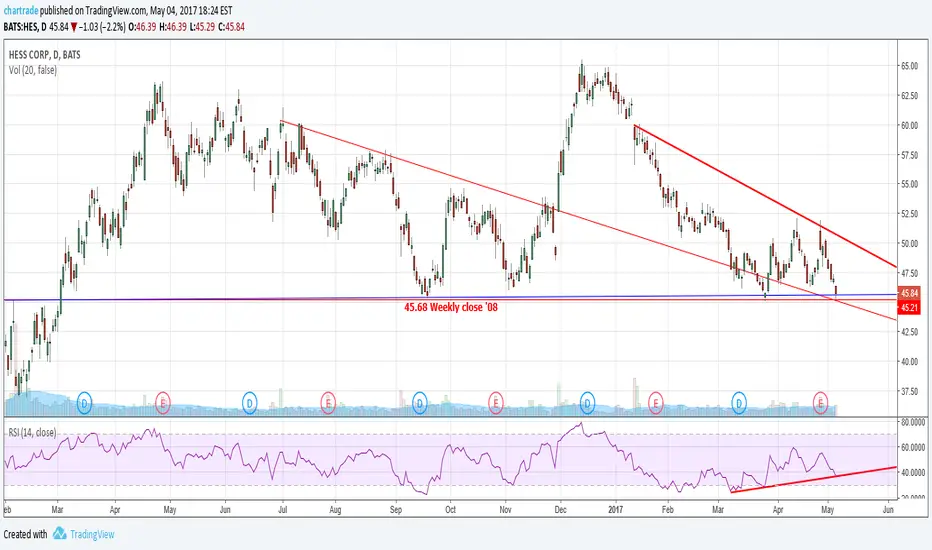The height and width of the screenshot is (550, 932).
Task: Click the '45.68 Weekly close '08' annotation
Action: click(x=451, y=307)
